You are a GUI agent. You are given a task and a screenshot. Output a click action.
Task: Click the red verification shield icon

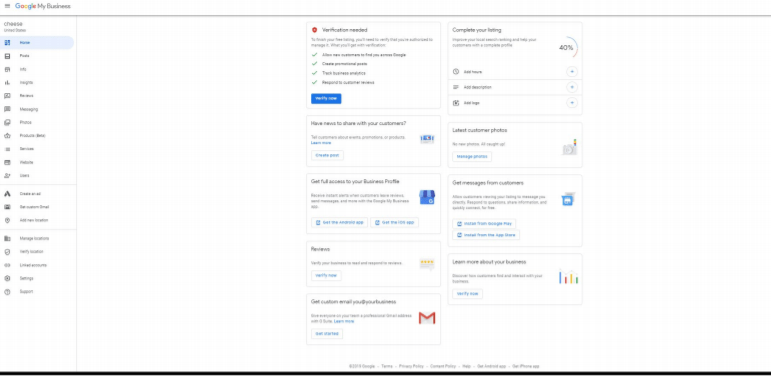click(x=315, y=30)
